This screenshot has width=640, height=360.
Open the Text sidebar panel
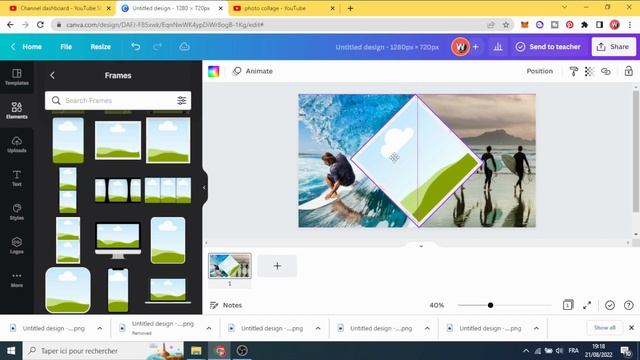pos(17,178)
